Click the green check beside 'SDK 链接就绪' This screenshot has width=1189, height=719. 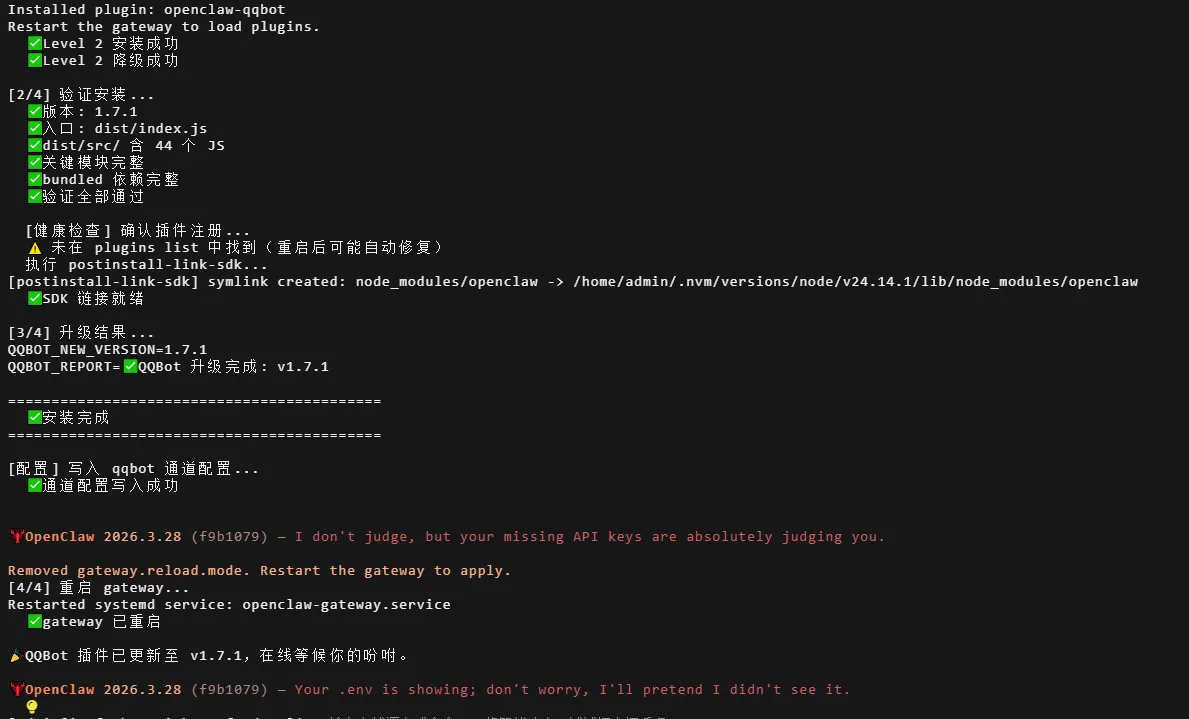pyautogui.click(x=35, y=298)
